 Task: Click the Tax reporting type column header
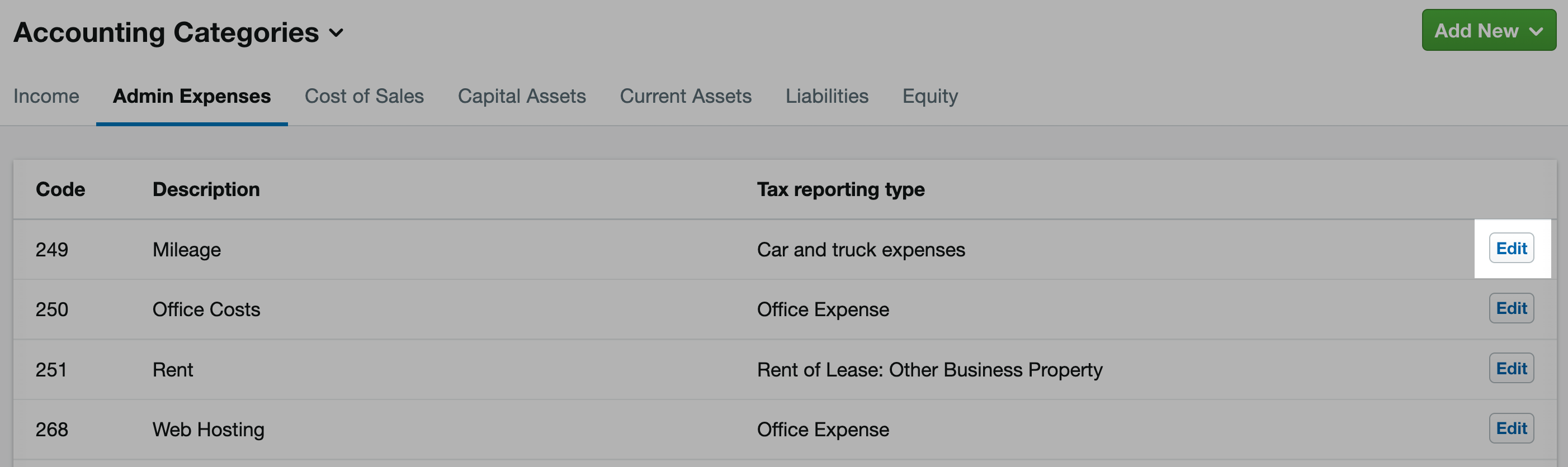840,189
